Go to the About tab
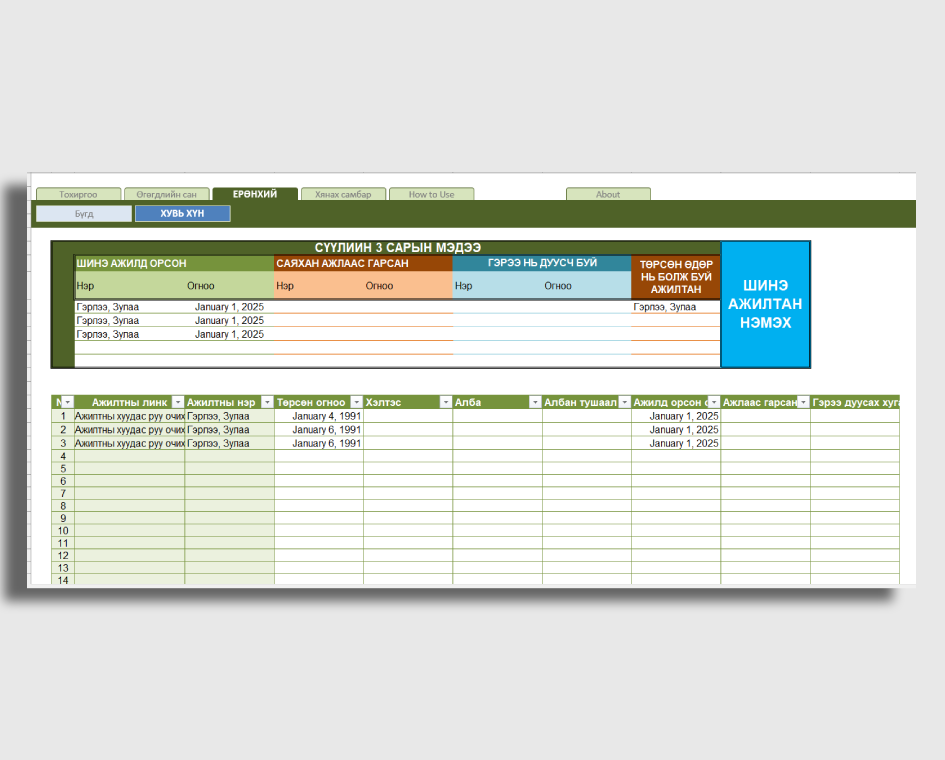Viewport: 945px width, 760px height. tap(608, 195)
